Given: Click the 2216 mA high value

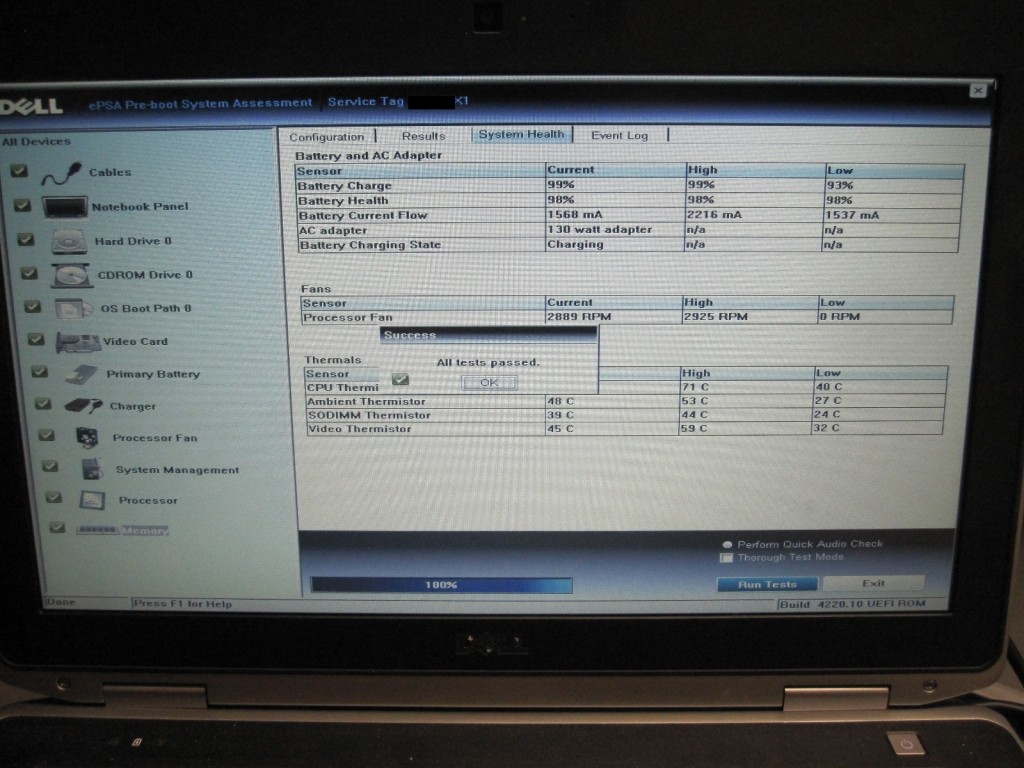Looking at the screenshot, I should pyautogui.click(x=714, y=215).
